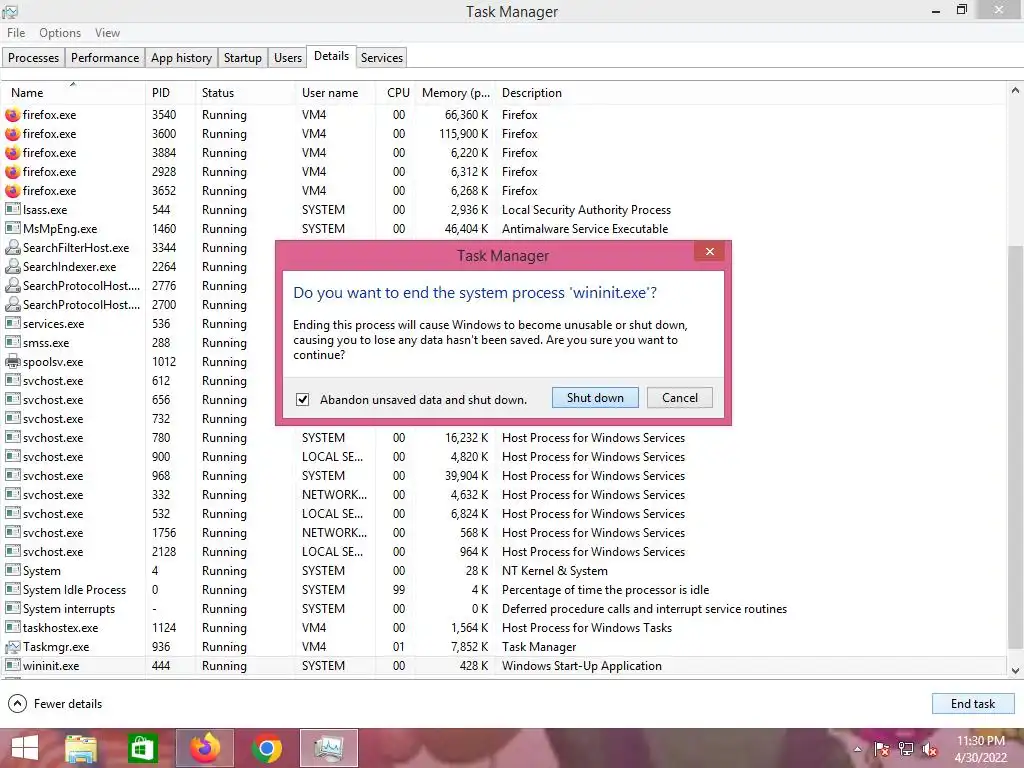Click the scrollbar down arrow
This screenshot has height=768, width=1024.
point(1015,670)
